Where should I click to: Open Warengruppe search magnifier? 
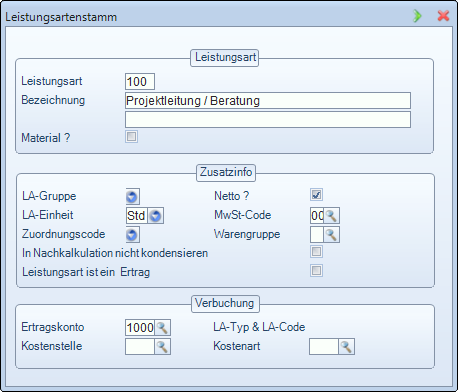tap(331, 235)
